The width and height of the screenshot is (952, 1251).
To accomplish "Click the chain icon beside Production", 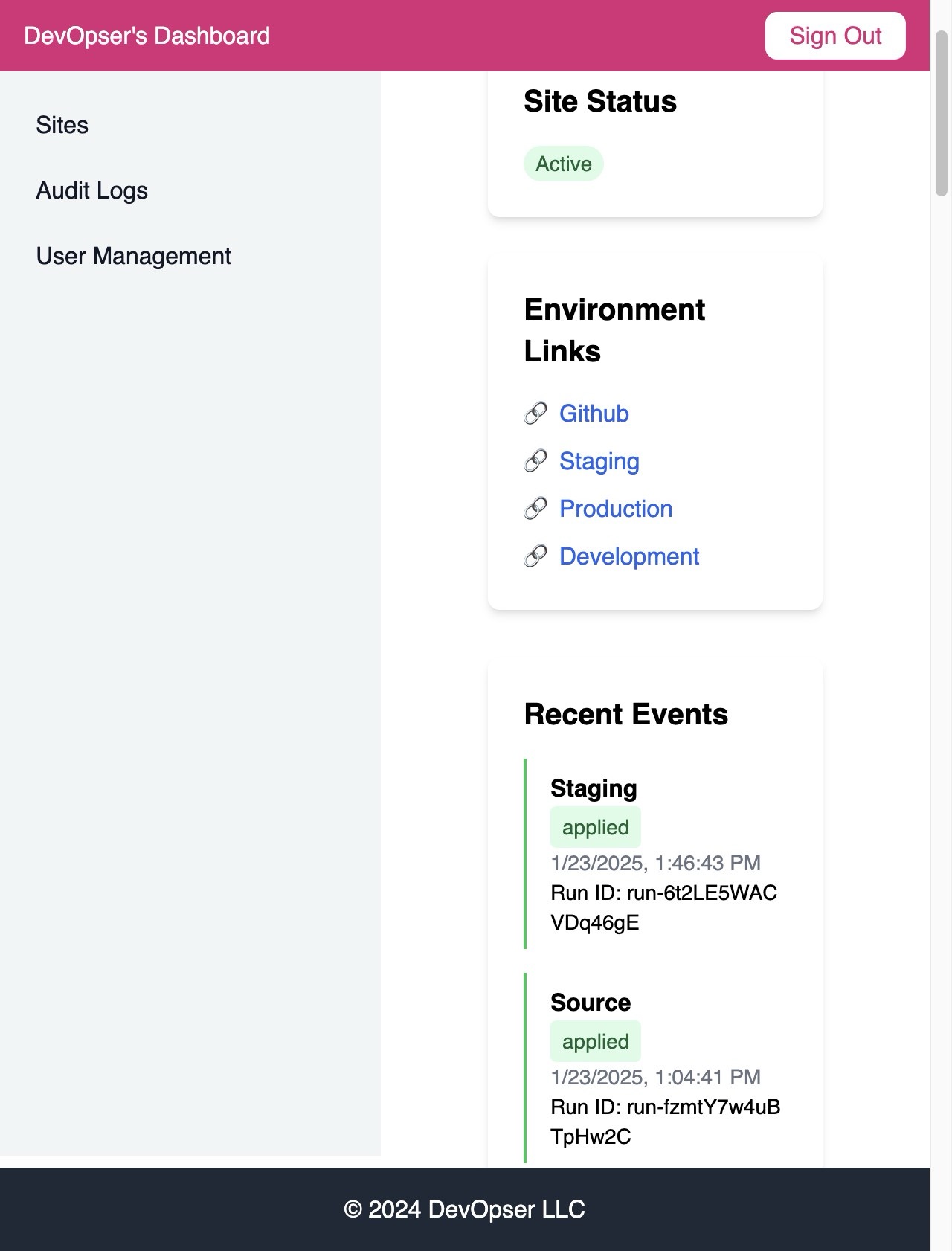I will [x=535, y=509].
